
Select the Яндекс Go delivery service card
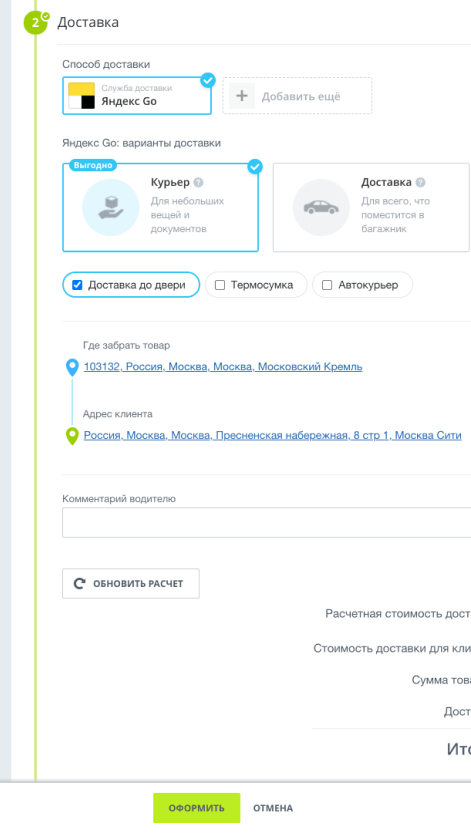click(137, 96)
